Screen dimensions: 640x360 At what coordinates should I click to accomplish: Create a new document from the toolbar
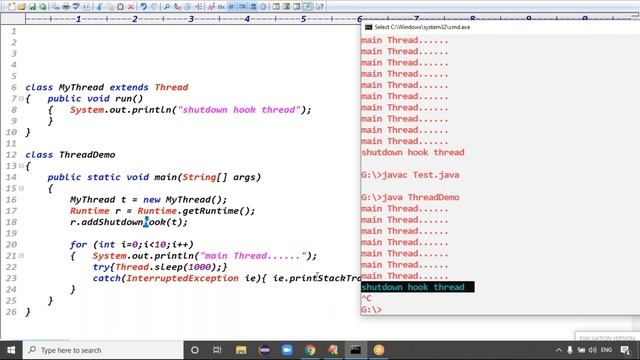(11, 7)
